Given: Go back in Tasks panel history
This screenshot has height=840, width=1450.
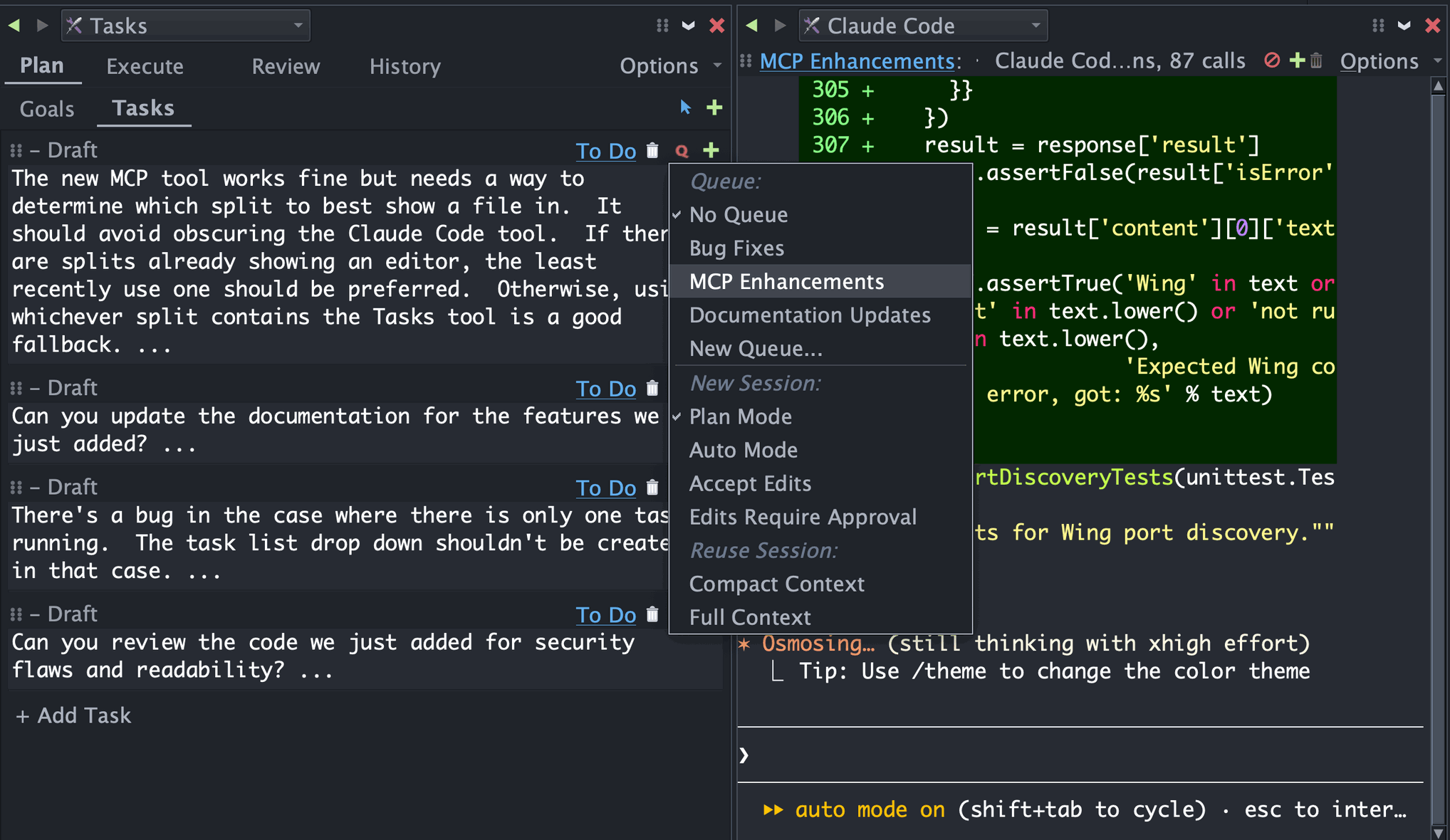Looking at the screenshot, I should [14, 26].
